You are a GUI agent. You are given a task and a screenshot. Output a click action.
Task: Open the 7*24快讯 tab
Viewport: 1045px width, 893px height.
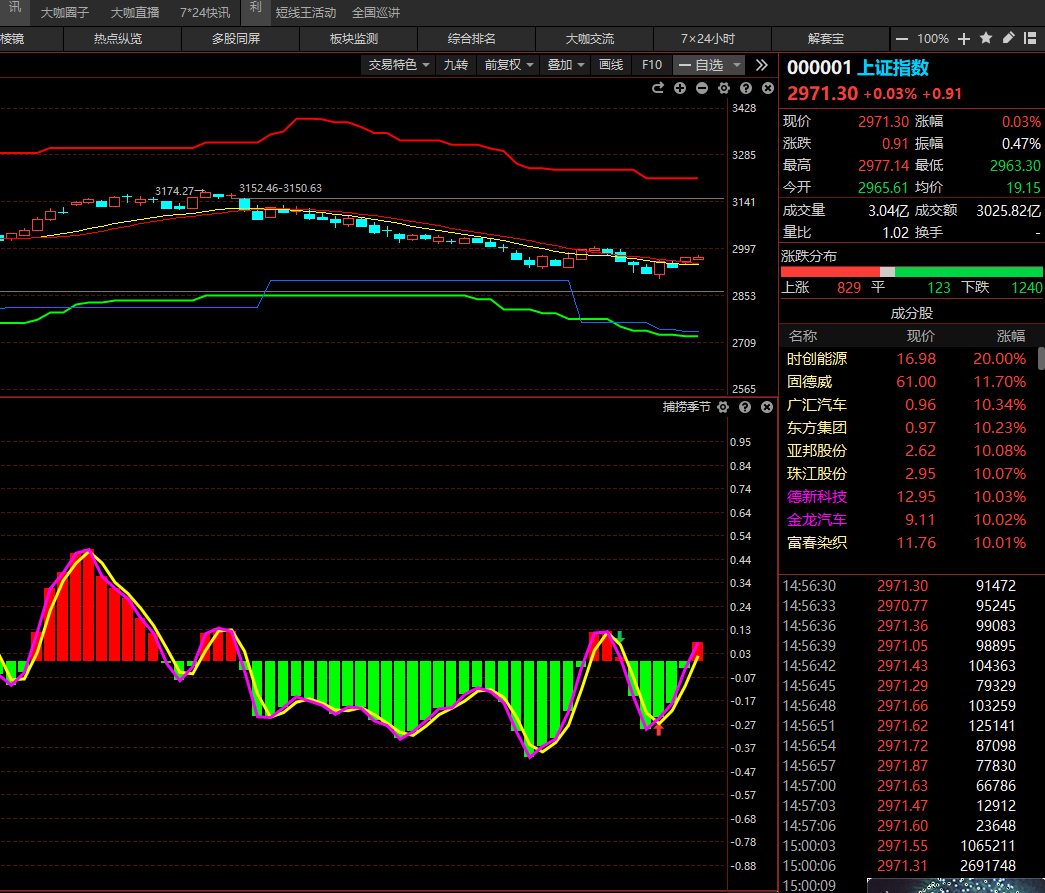click(204, 13)
